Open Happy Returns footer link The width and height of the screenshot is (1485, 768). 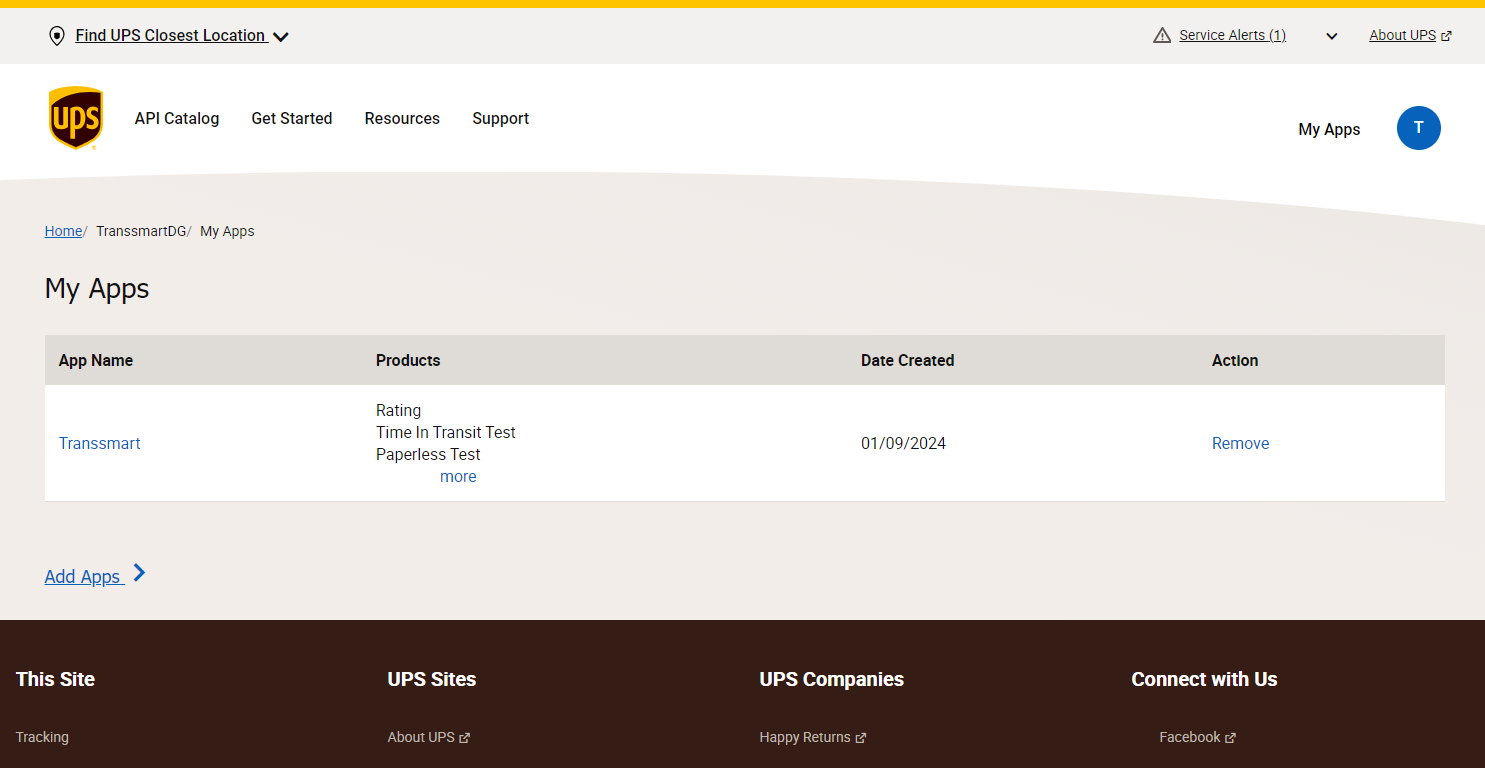[x=805, y=737]
